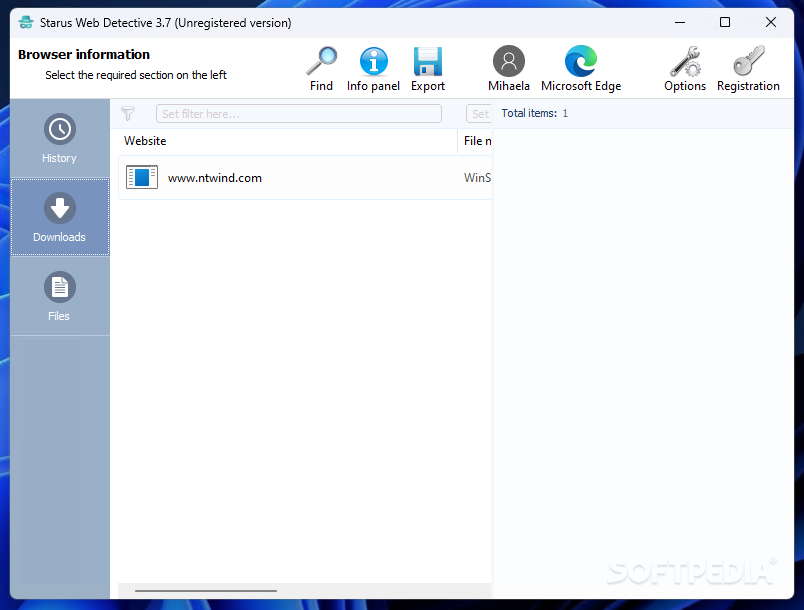
Task: Click the 'WinS' file name cell
Action: point(477,178)
